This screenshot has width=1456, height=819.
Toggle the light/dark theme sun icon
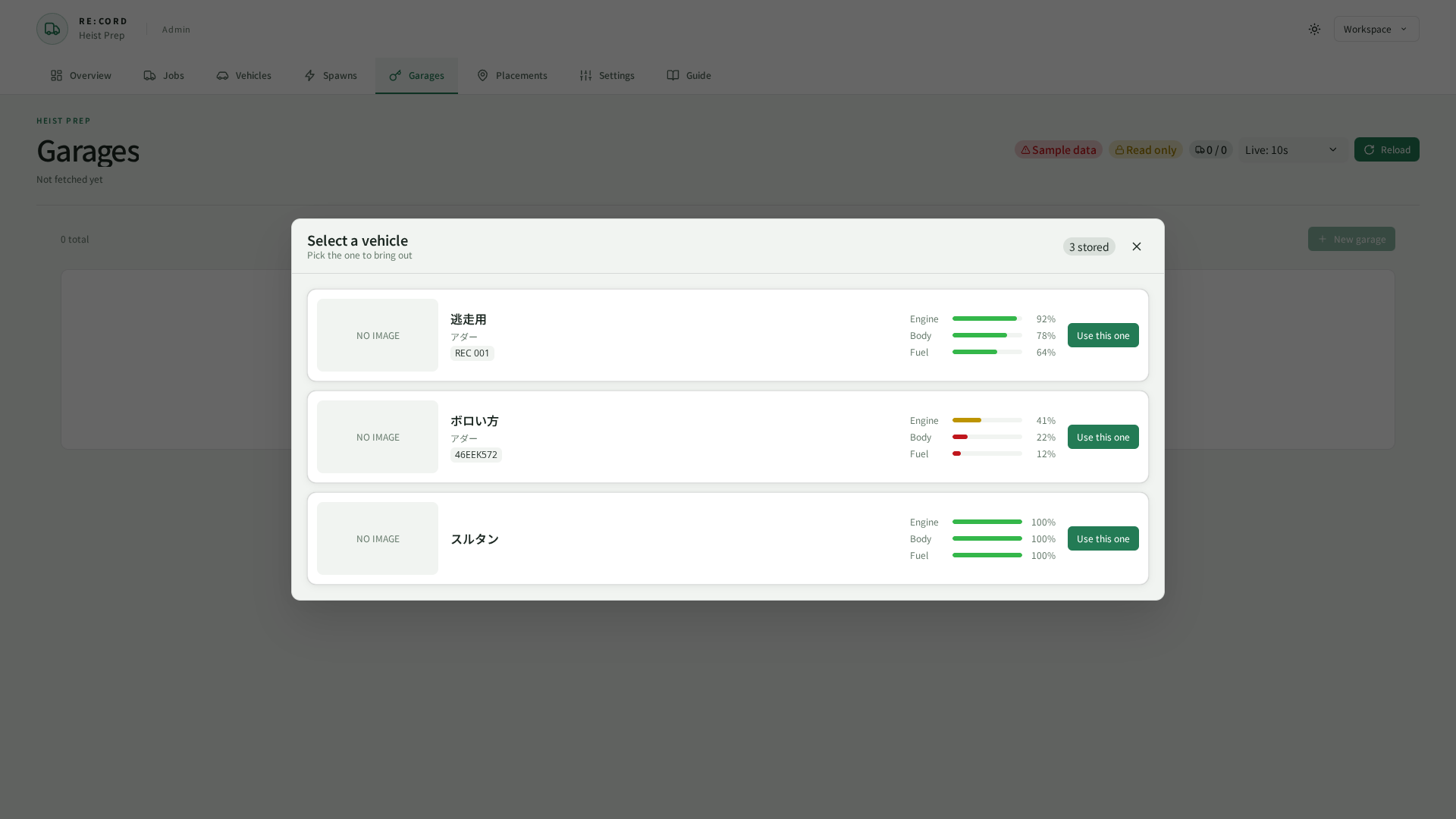(1314, 29)
